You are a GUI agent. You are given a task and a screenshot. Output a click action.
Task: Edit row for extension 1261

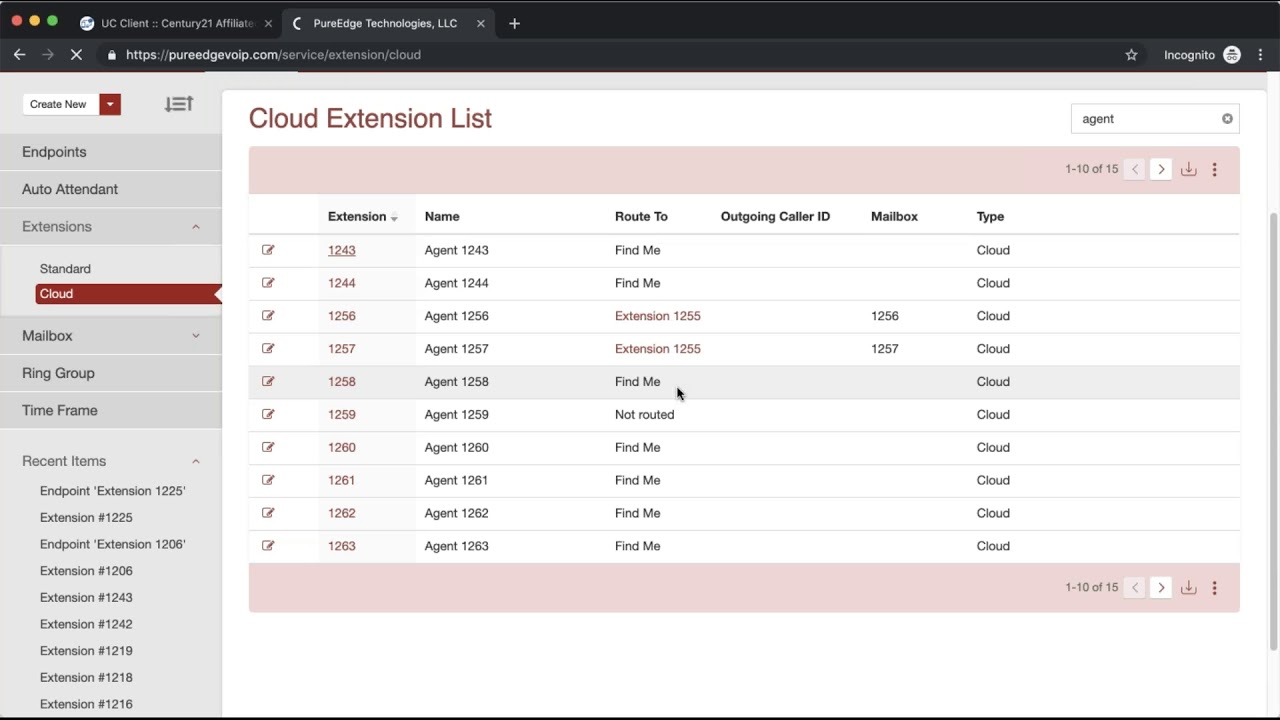(268, 480)
